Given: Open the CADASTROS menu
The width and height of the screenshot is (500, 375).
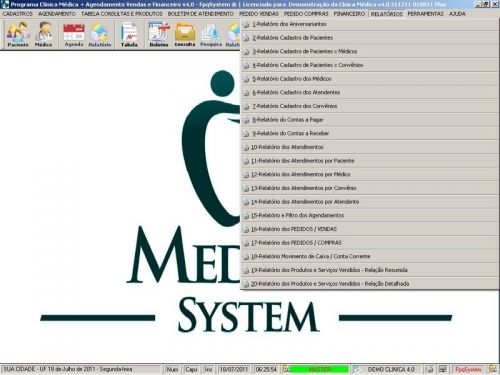Looking at the screenshot, I should pos(18,14).
